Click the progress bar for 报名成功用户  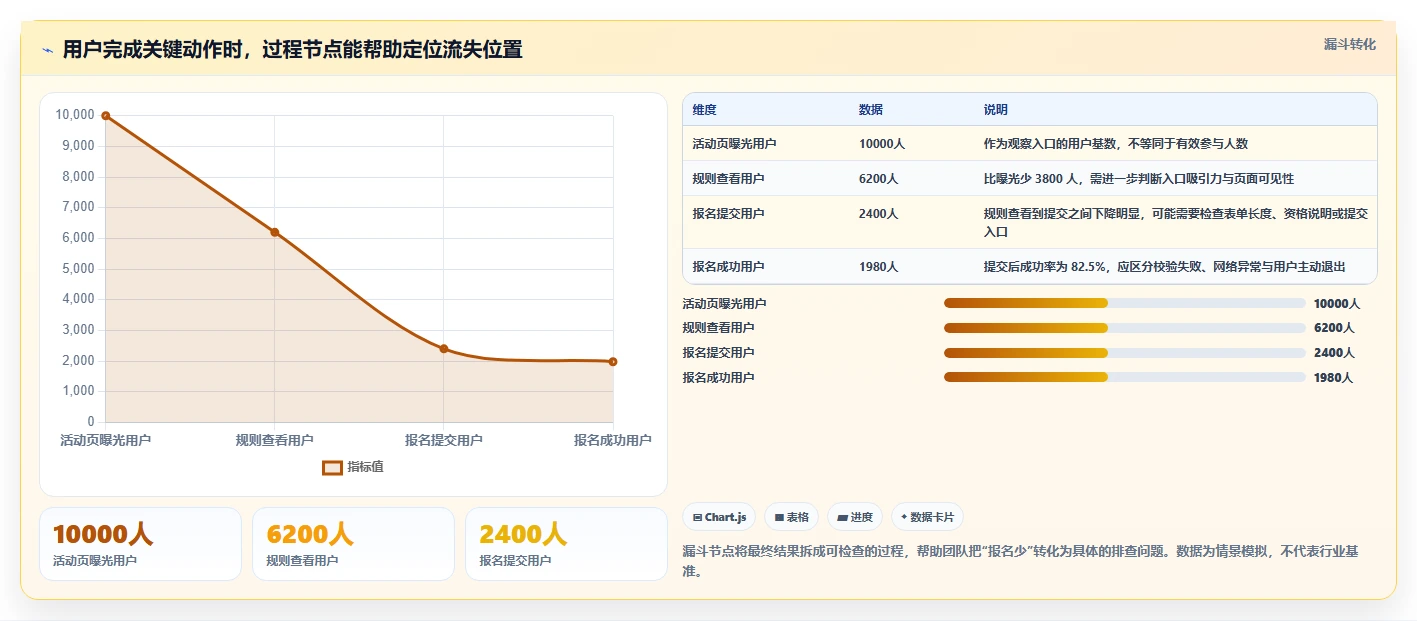click(x=1124, y=377)
